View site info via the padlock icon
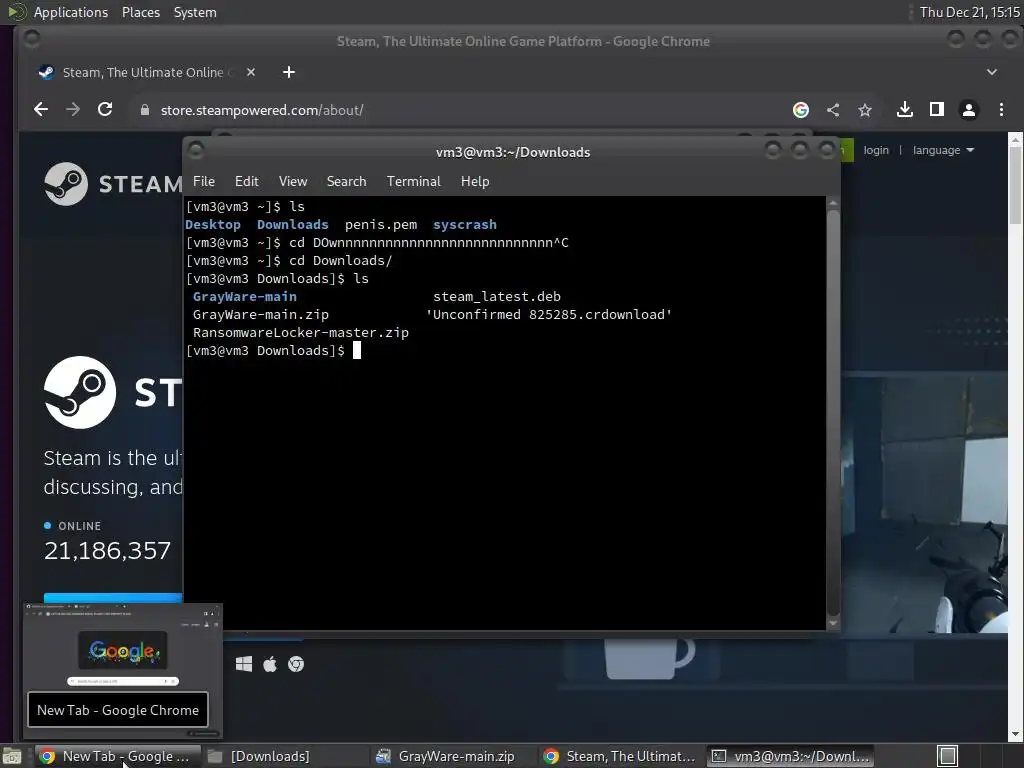The width and height of the screenshot is (1024, 768). pos(145,110)
